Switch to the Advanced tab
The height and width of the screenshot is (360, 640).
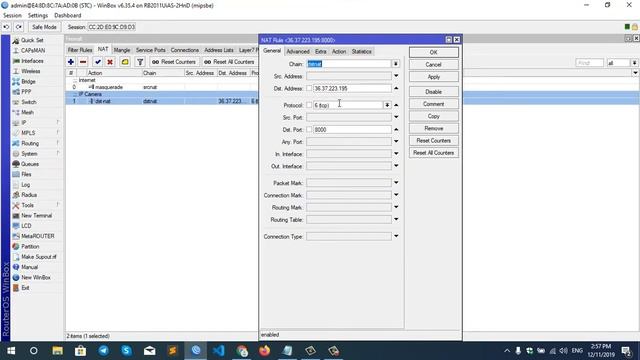(x=298, y=51)
